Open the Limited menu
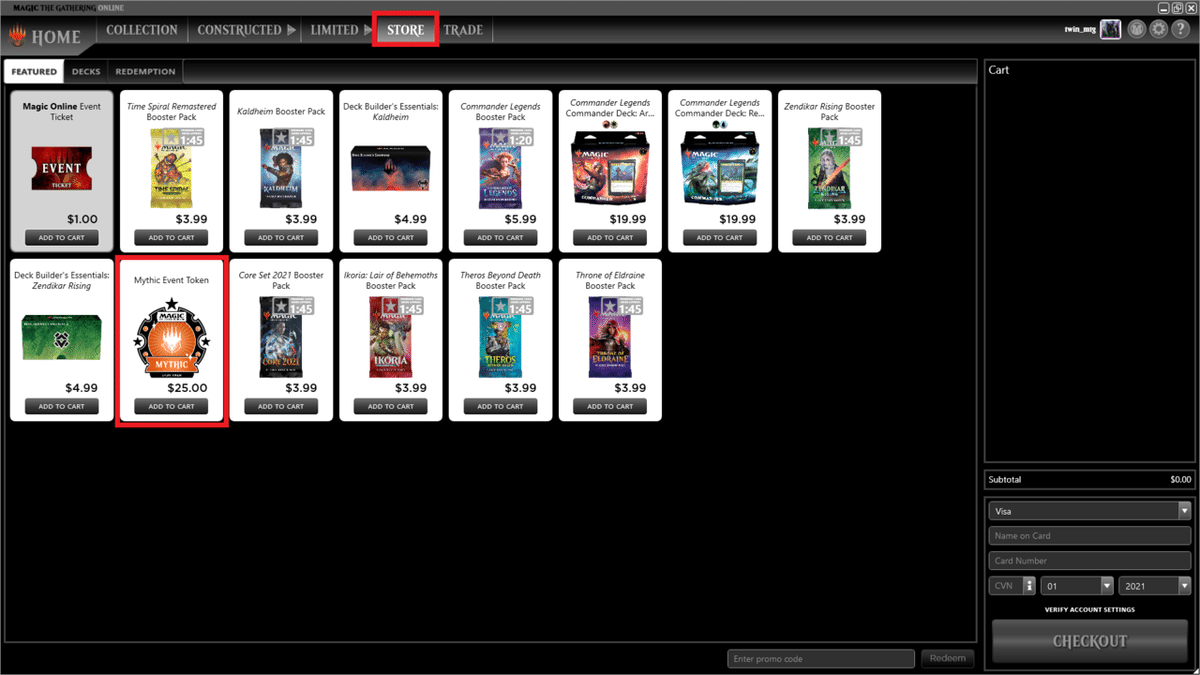1200x675 pixels. pyautogui.click(x=341, y=30)
